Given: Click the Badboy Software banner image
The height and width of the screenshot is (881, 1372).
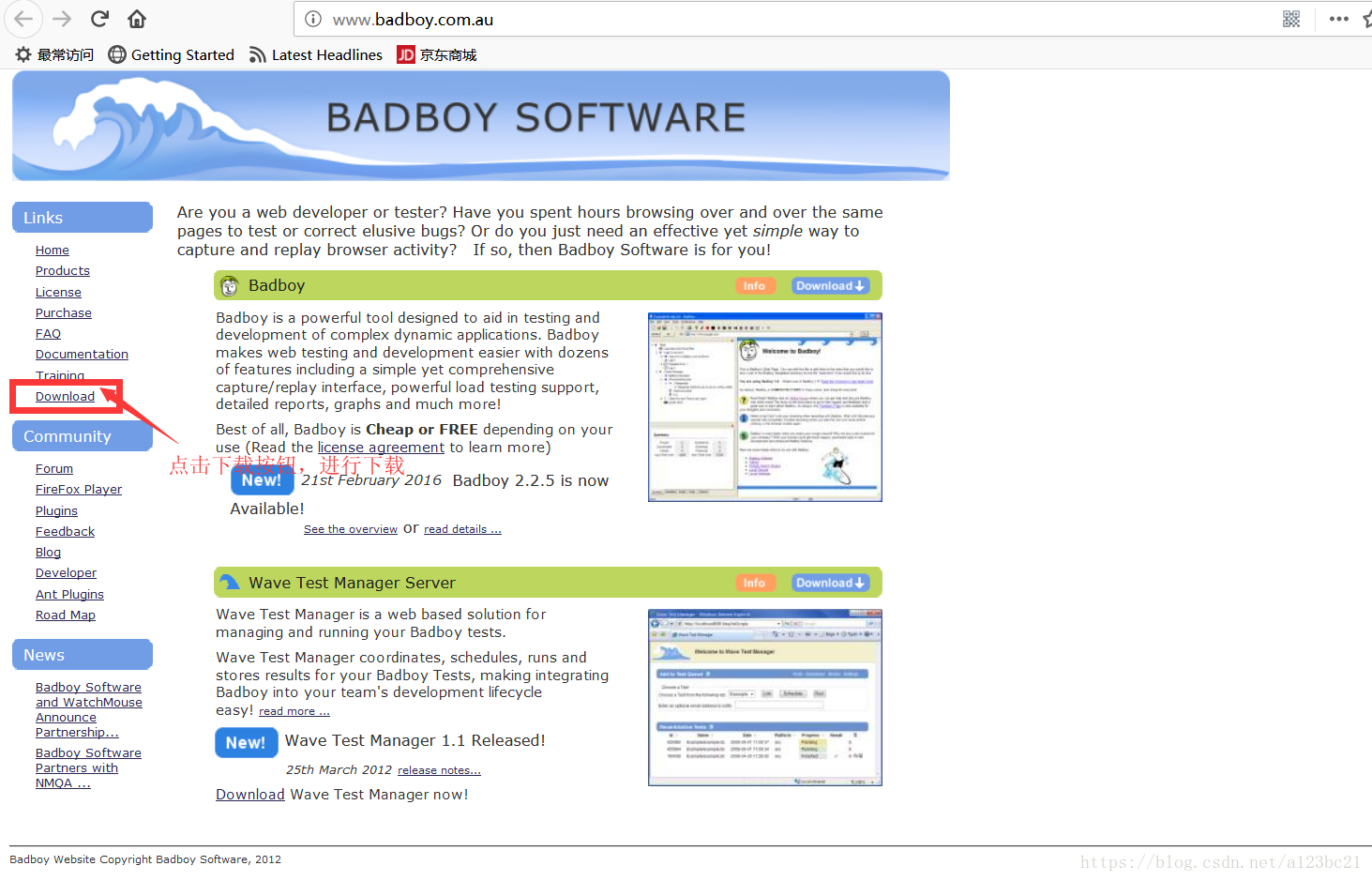Looking at the screenshot, I should pyautogui.click(x=481, y=126).
